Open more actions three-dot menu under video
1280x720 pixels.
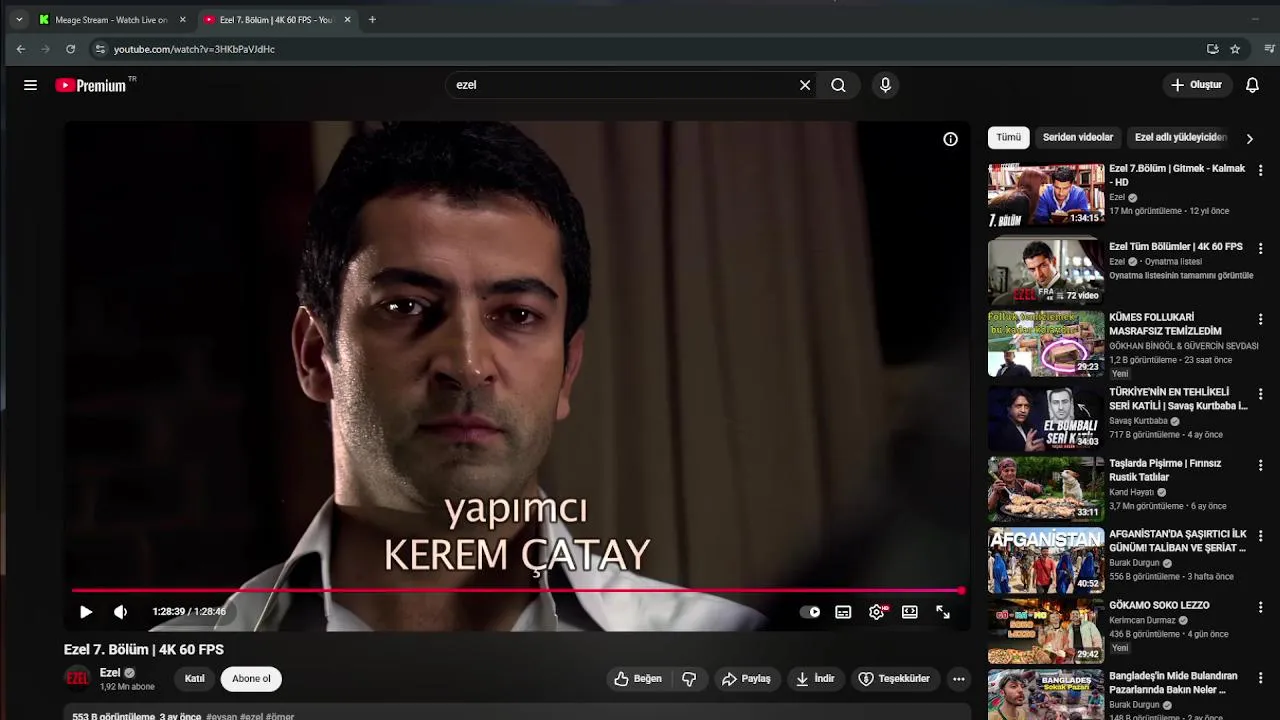tap(958, 679)
